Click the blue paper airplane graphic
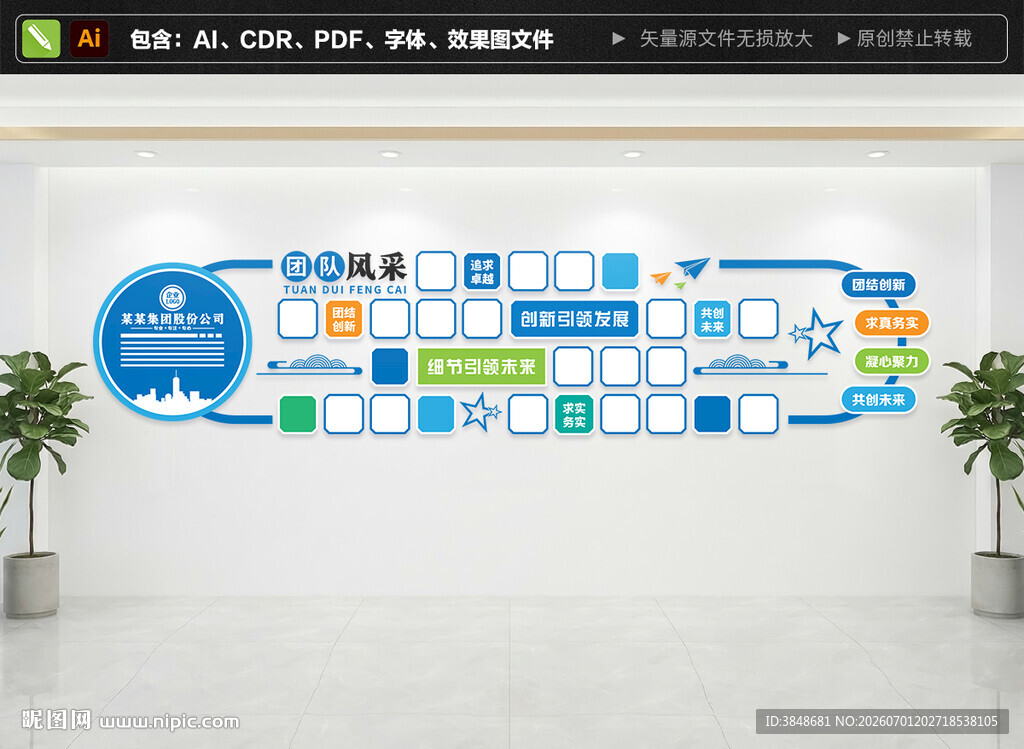Viewport: 1024px width, 749px height. click(x=692, y=267)
